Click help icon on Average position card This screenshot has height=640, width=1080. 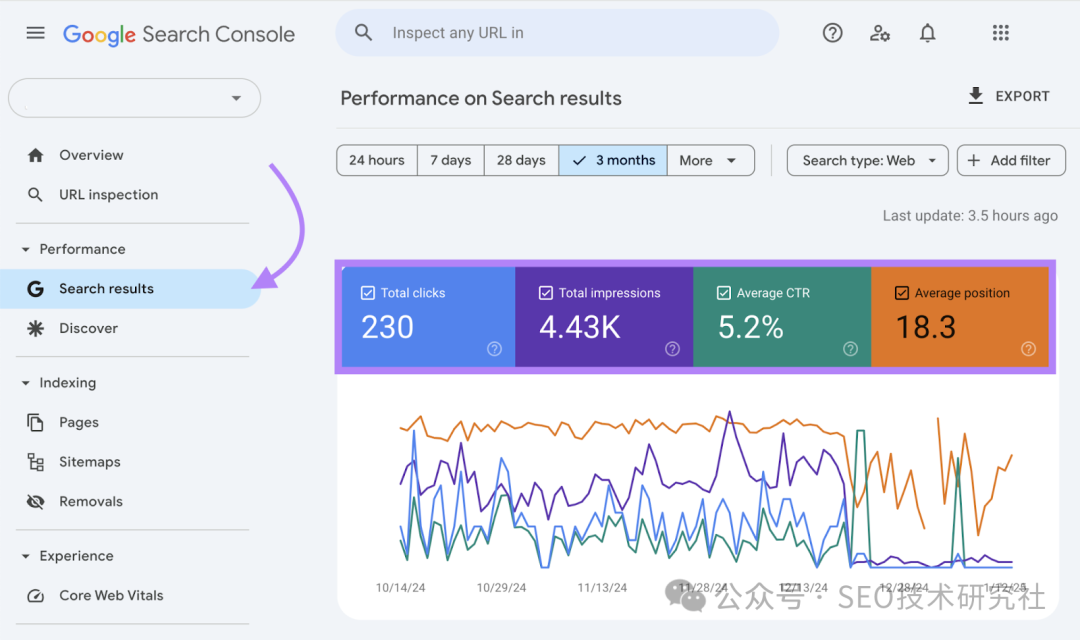(x=1028, y=349)
